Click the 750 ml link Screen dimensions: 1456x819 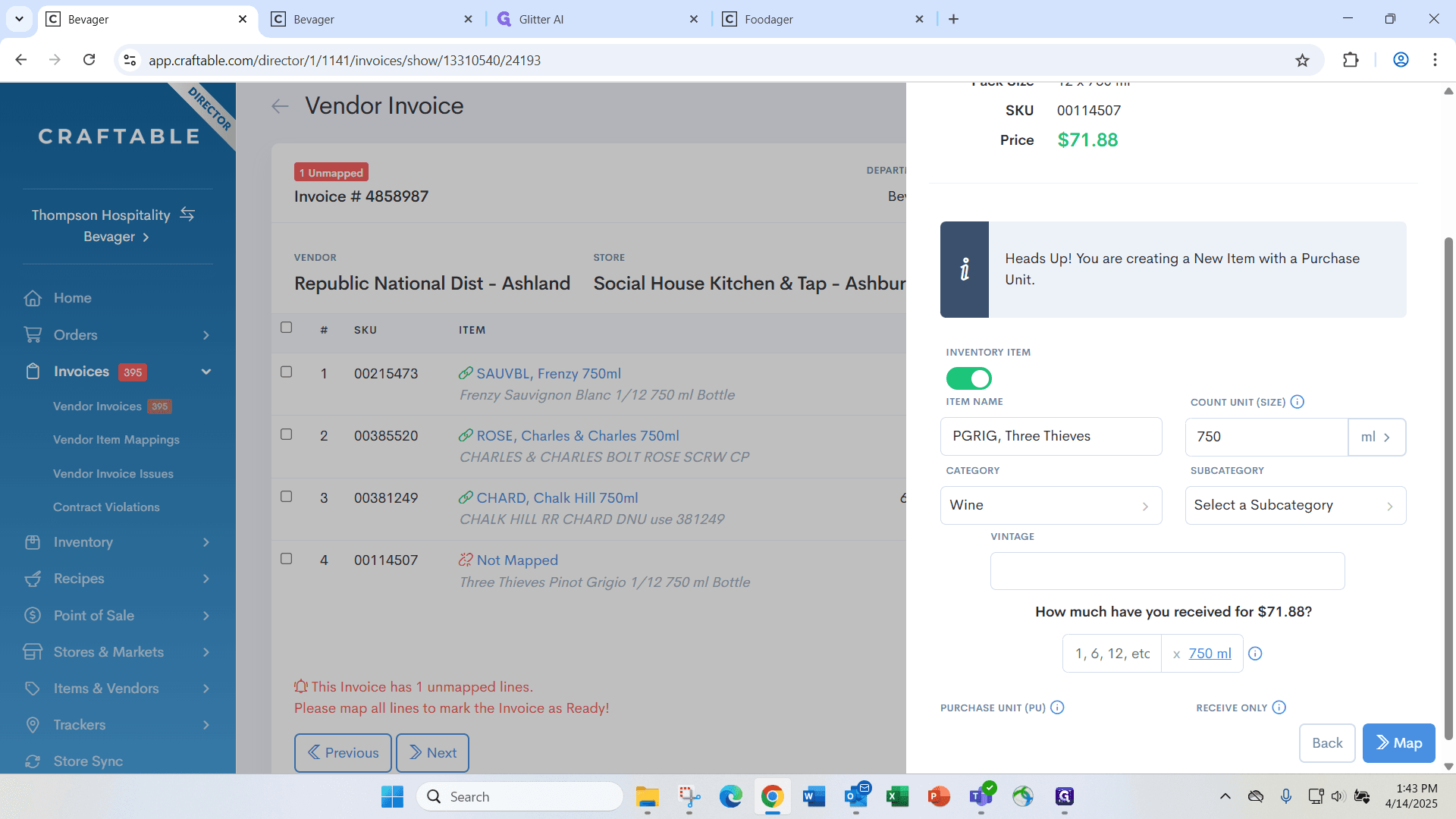point(1210,654)
